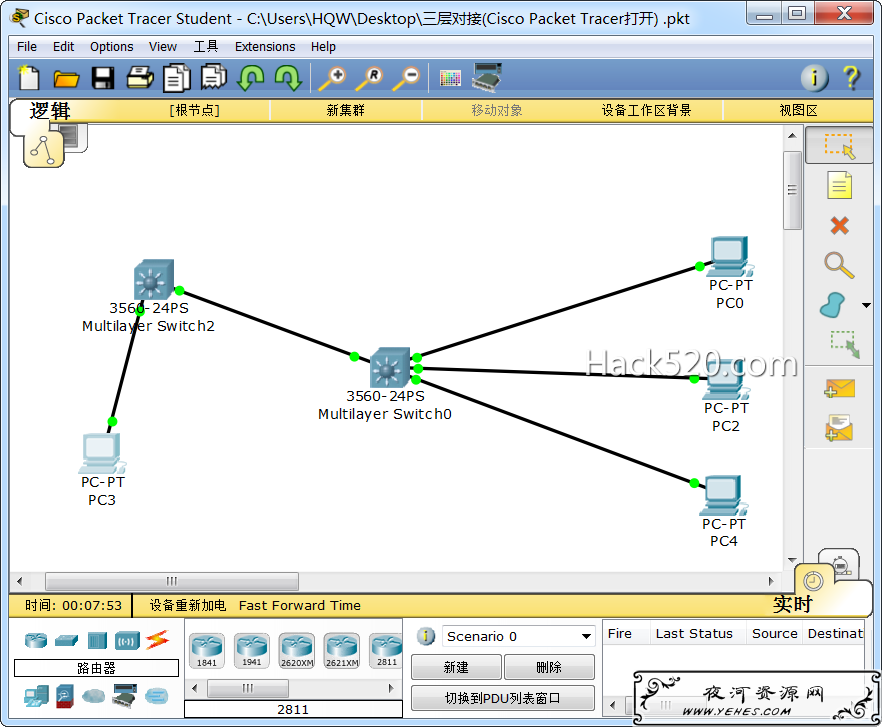The width and height of the screenshot is (882, 727).
Task: Open the Options menu
Action: pos(111,47)
